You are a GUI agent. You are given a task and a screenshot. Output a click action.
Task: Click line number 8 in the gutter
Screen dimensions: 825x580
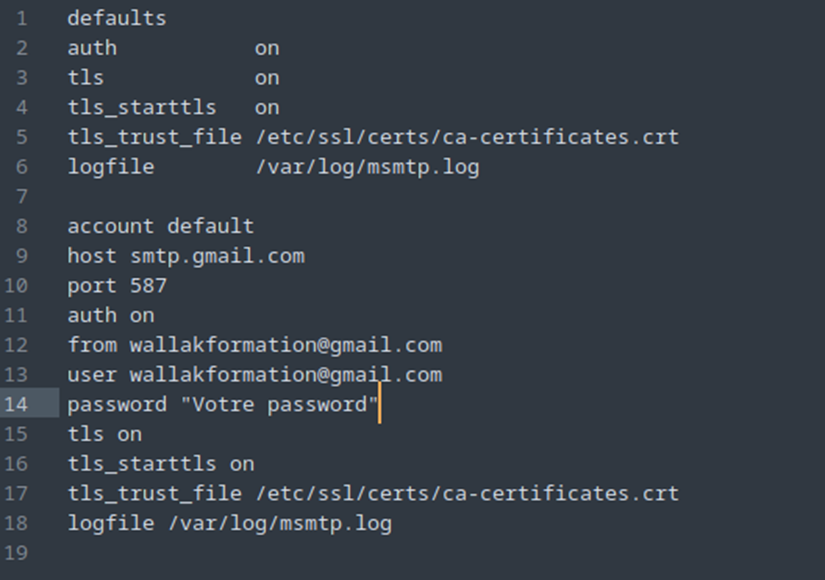click(x=22, y=226)
